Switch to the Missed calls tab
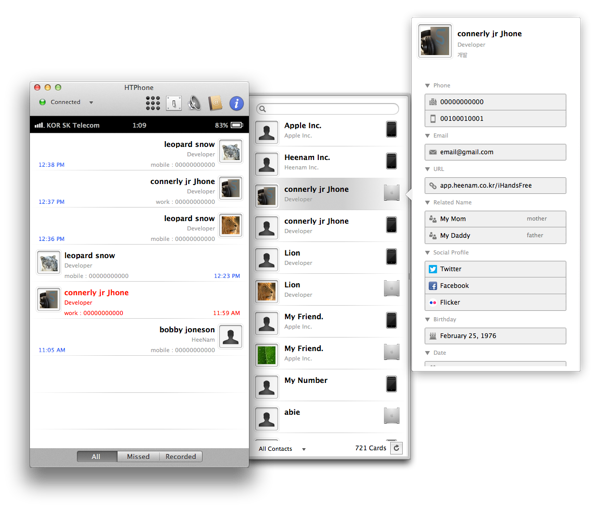Screen dimensions: 600x509 (x=138, y=456)
